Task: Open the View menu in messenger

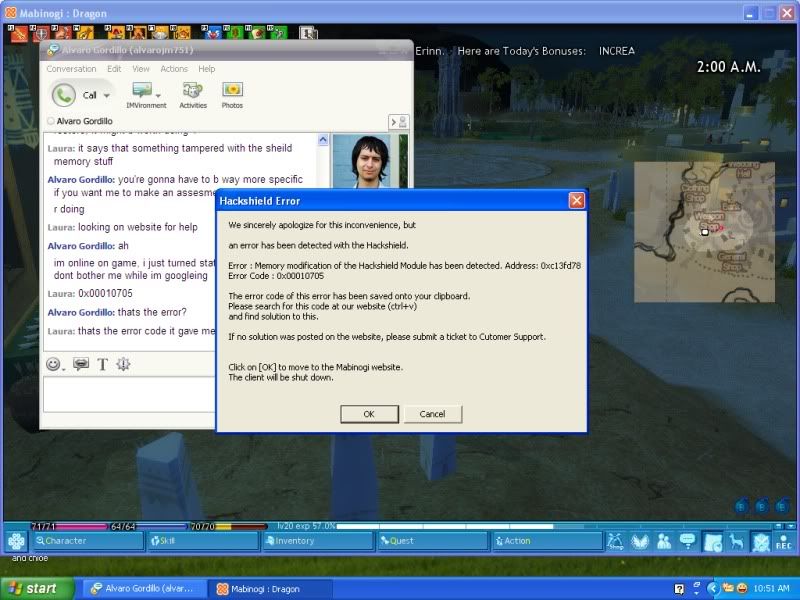Action: [141, 69]
